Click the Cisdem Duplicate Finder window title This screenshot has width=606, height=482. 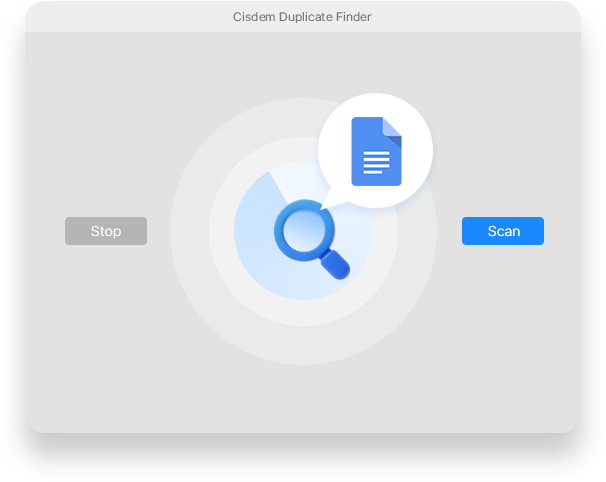(x=302, y=17)
